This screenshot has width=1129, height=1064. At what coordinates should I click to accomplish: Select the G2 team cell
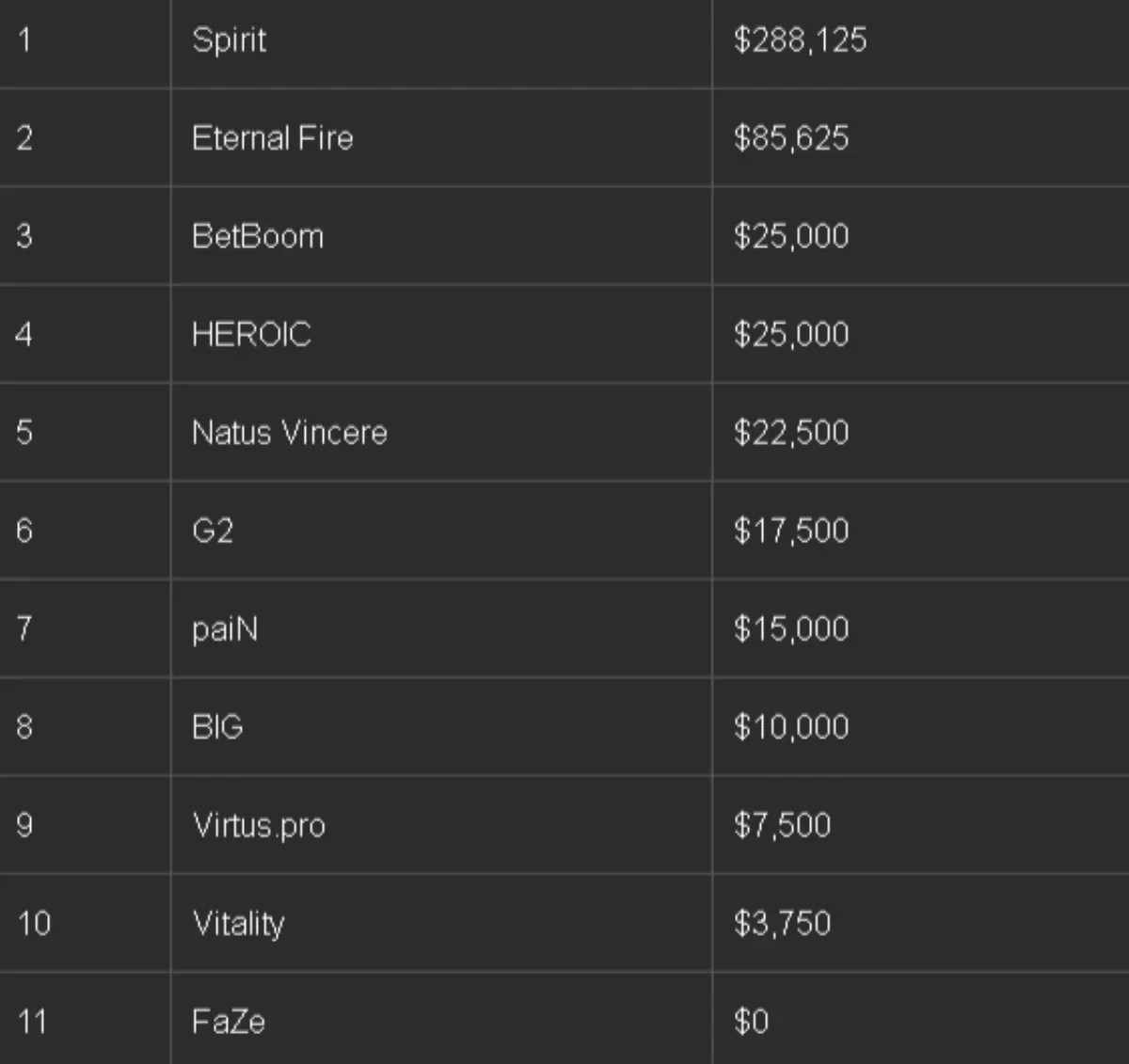point(213,531)
